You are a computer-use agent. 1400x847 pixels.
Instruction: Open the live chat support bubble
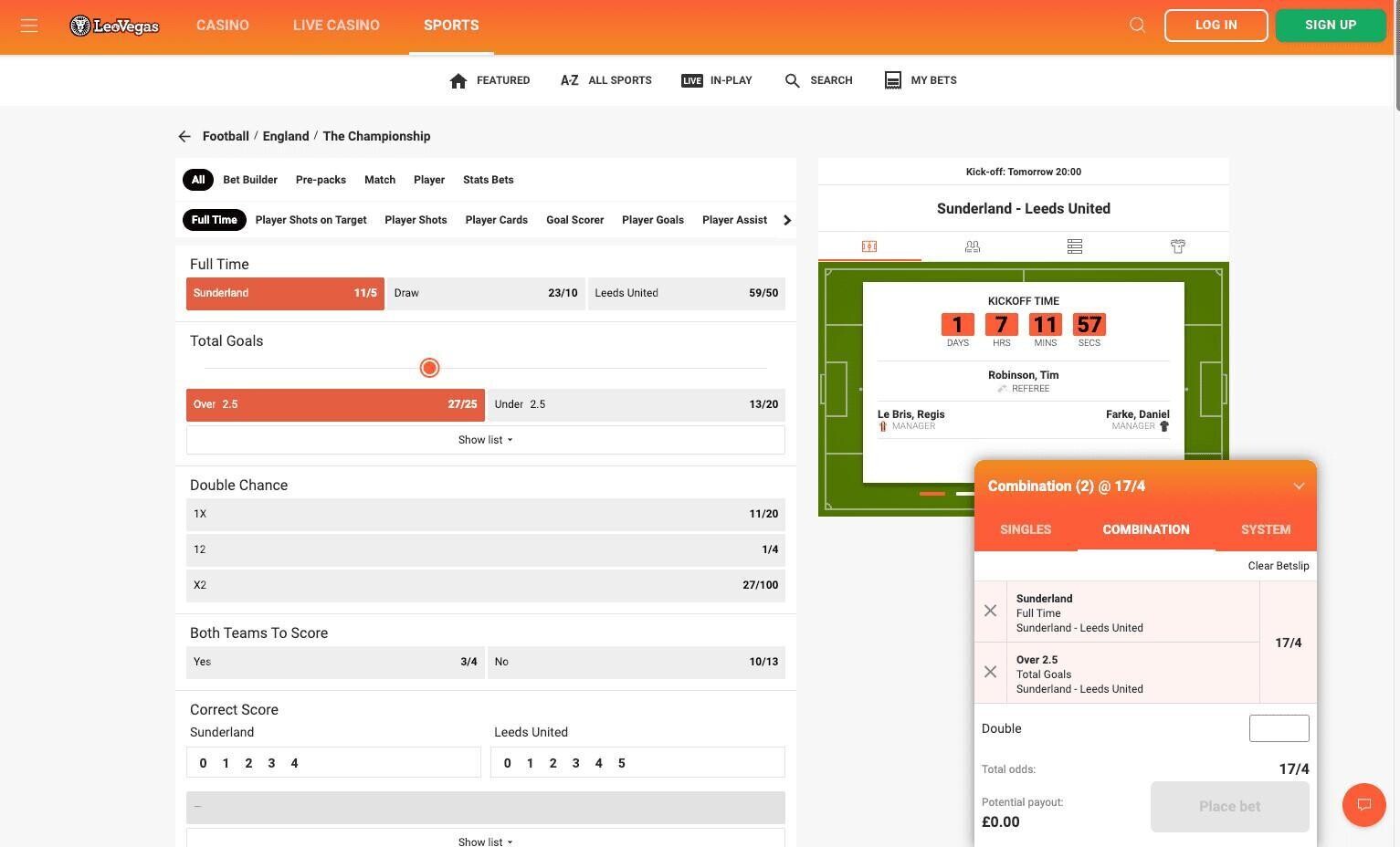1363,805
